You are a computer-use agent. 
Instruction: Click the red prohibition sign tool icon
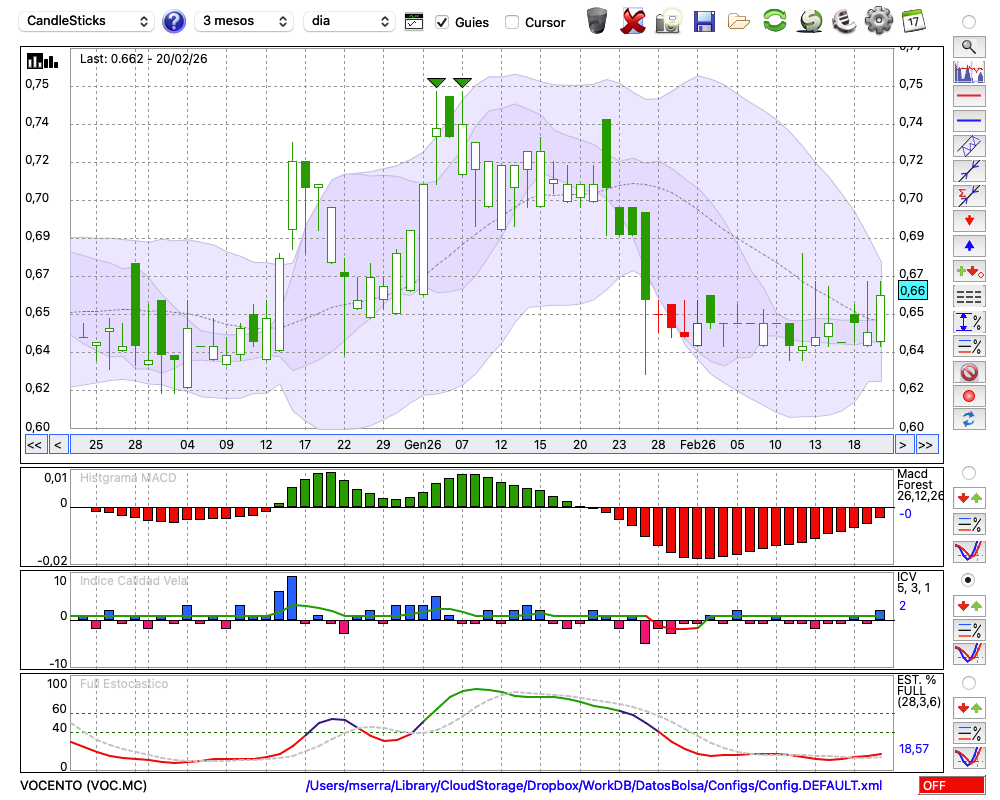point(968,372)
